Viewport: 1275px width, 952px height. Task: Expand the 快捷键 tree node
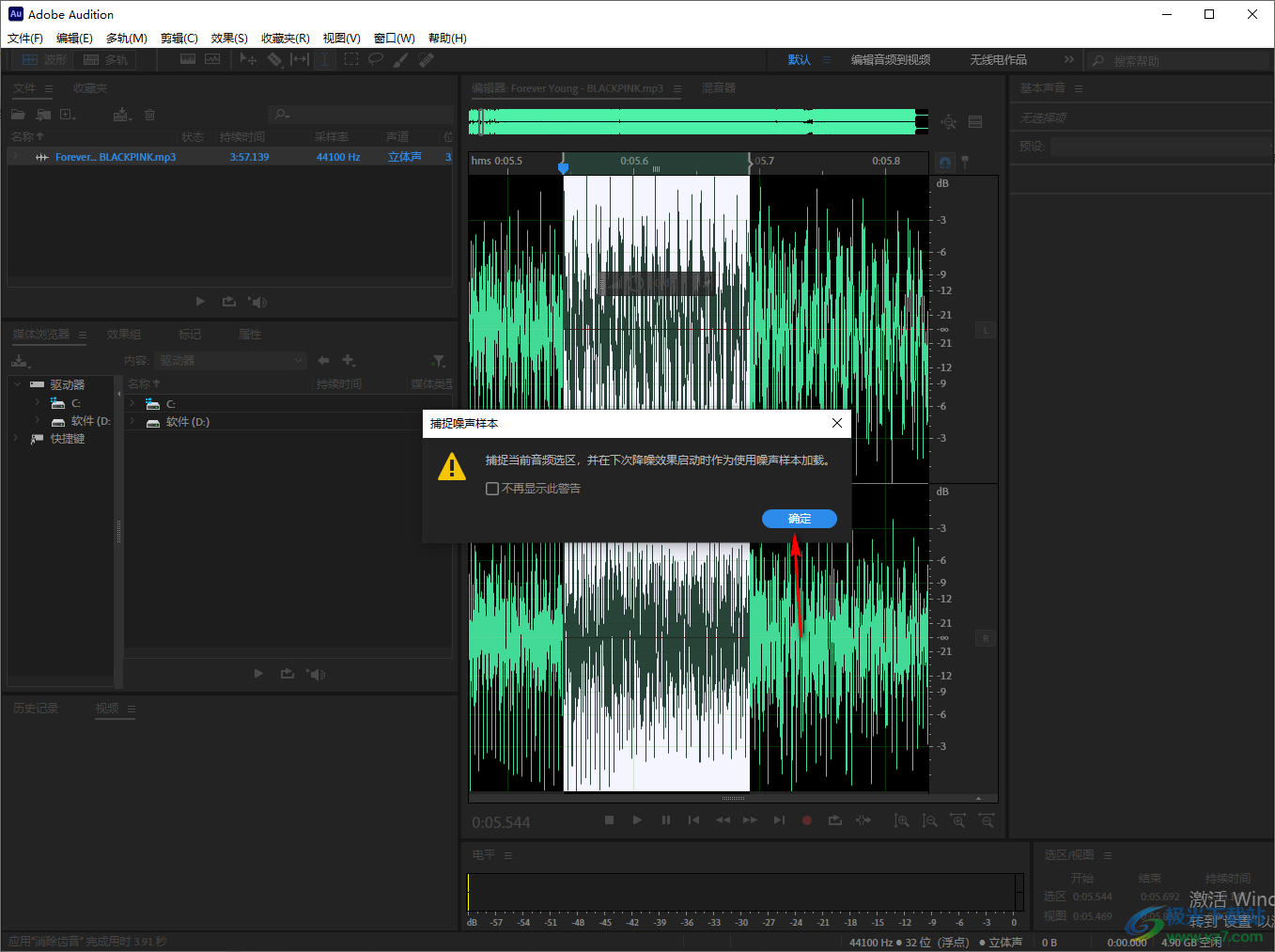(x=16, y=438)
